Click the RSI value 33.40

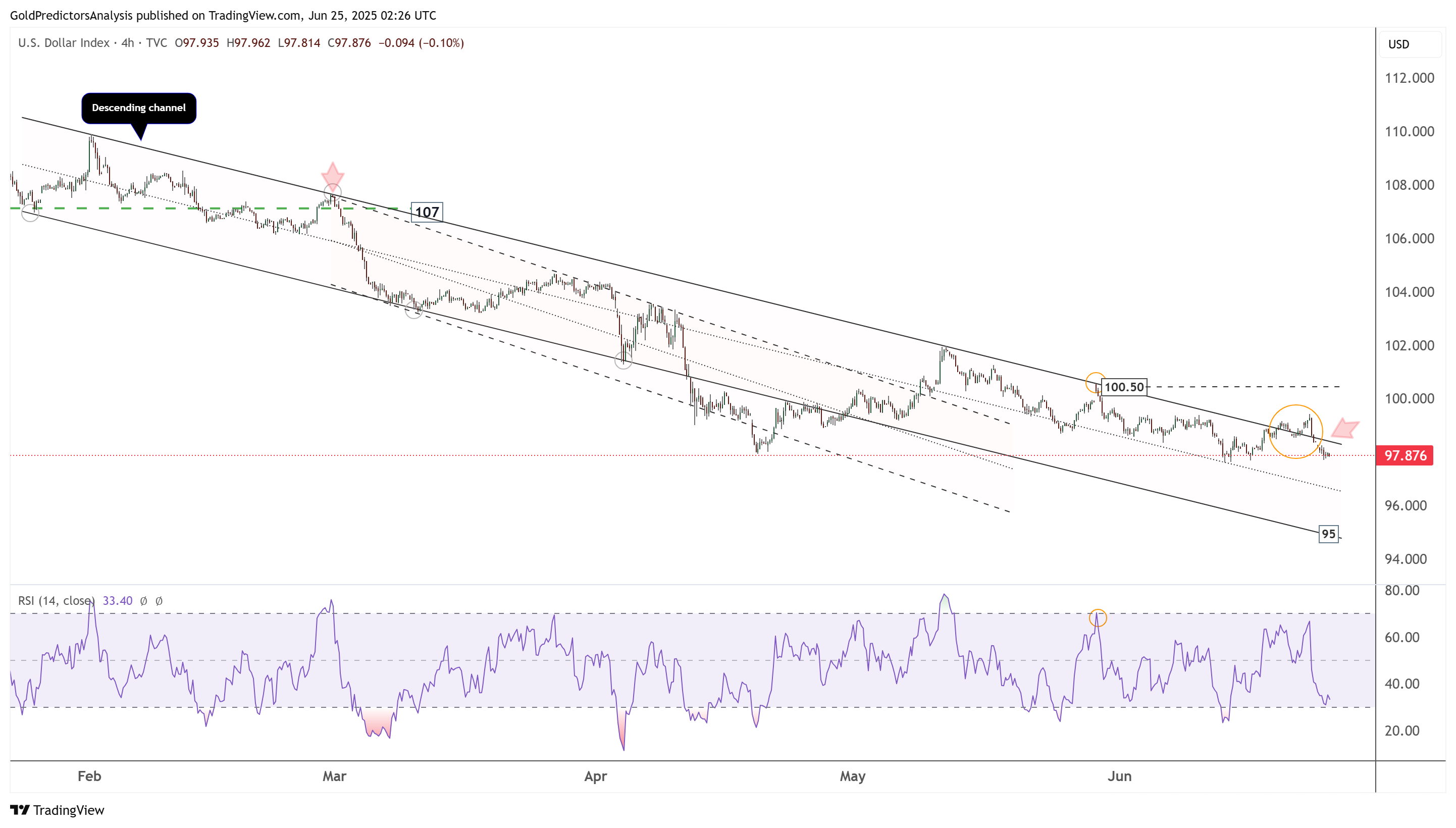(x=118, y=600)
